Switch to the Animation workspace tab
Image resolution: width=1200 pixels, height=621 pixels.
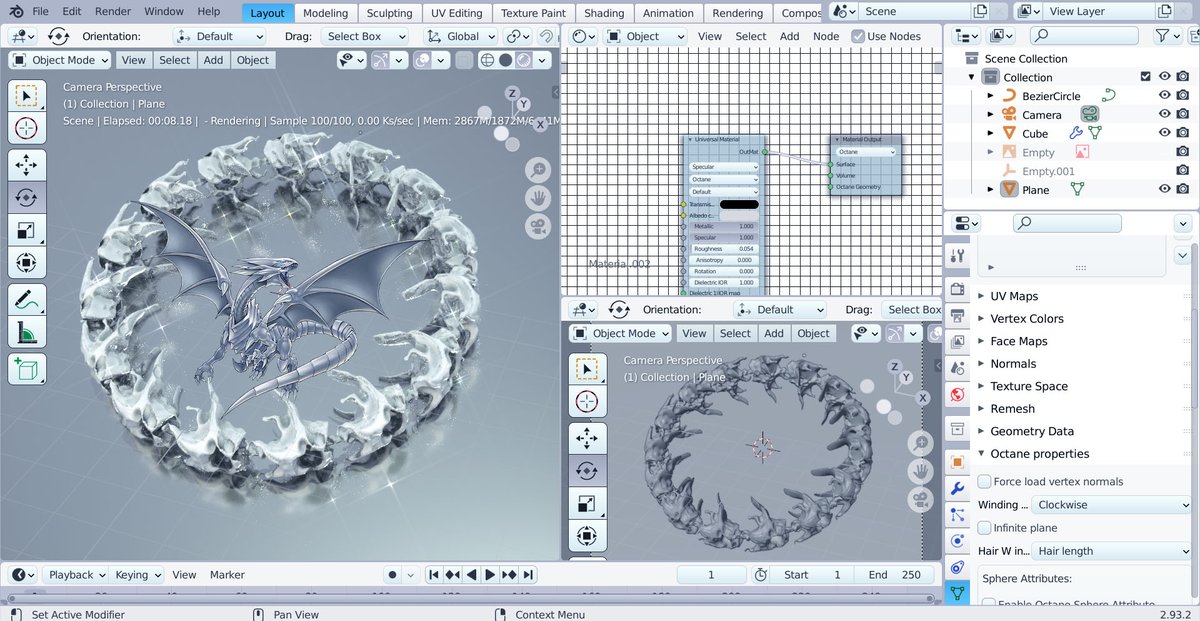coord(668,13)
